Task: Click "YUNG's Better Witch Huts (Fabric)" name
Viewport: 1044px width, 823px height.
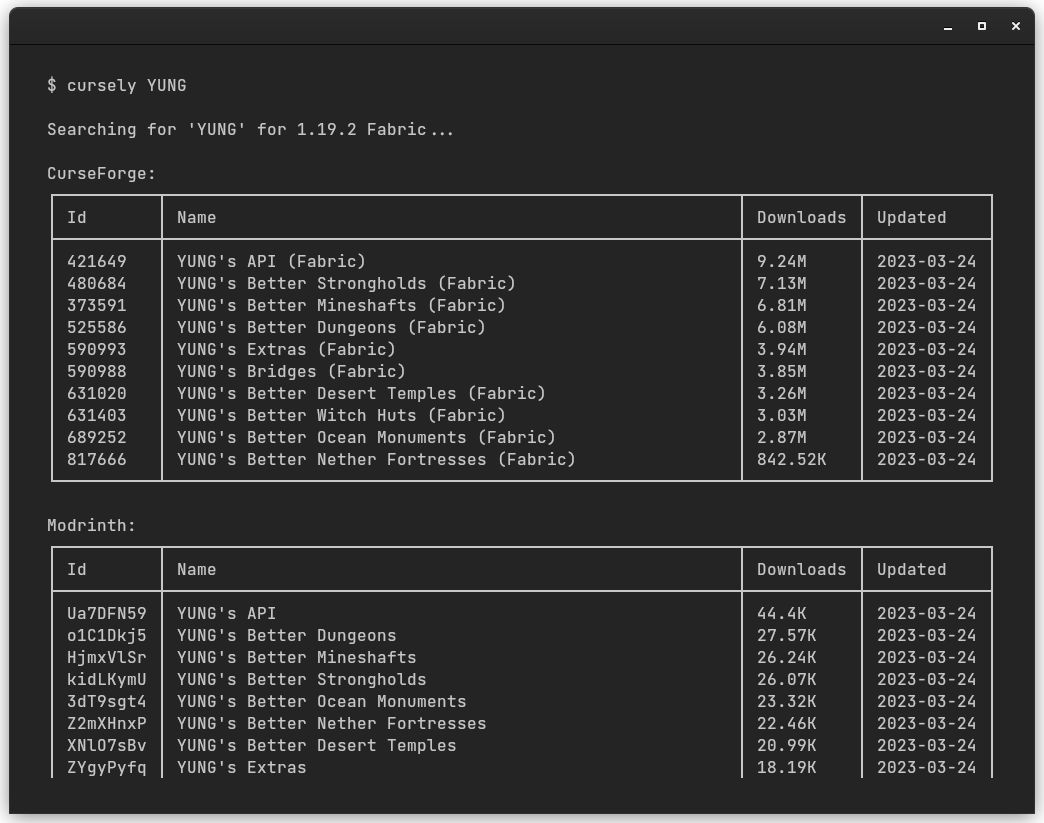Action: coord(342,415)
